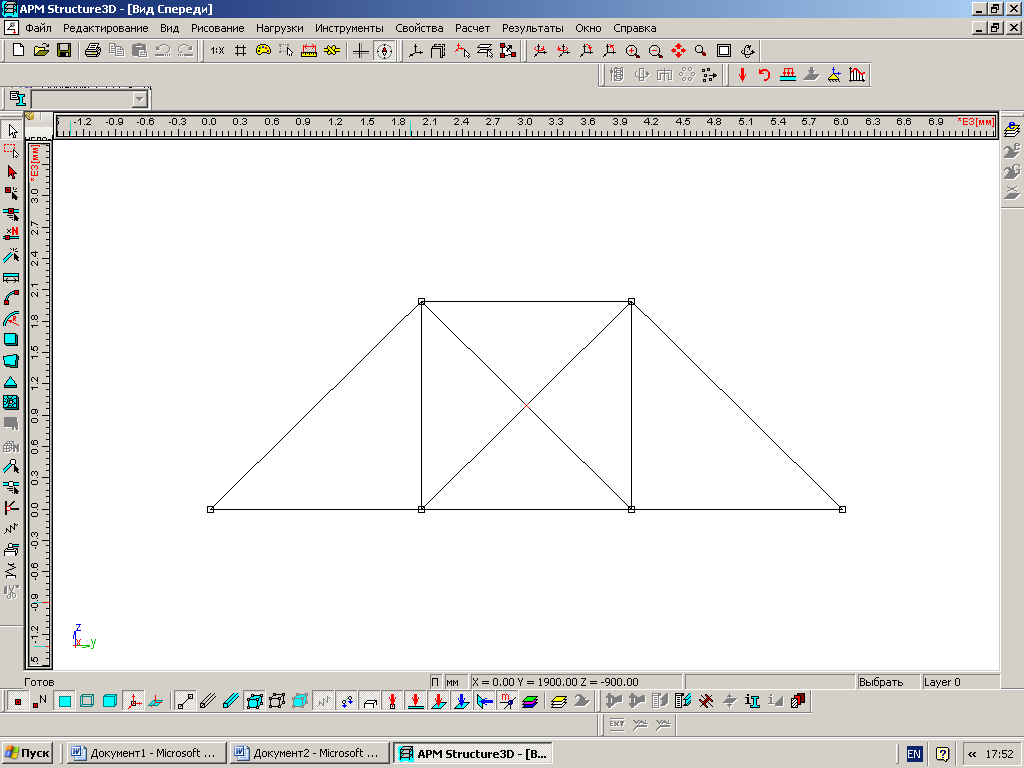This screenshot has height=768, width=1024.
Task: Click the rotate view icon
Action: 748,50
